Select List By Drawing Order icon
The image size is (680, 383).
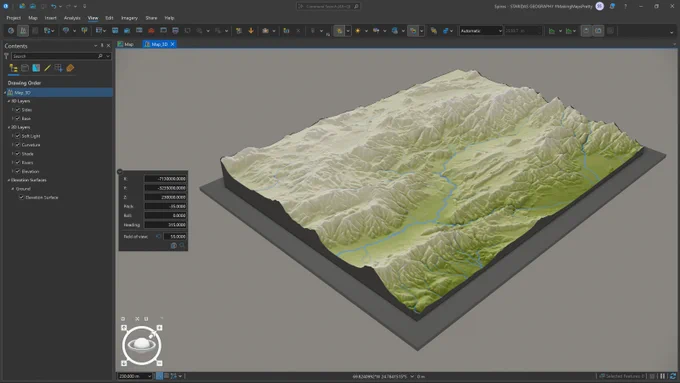[x=13, y=68]
